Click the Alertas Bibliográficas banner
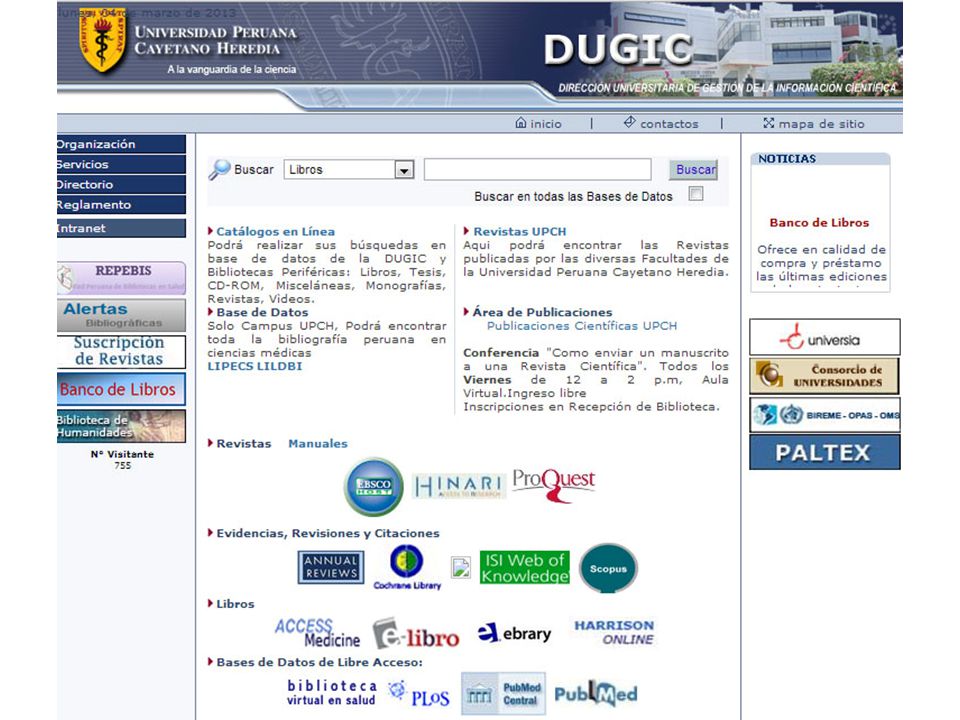Viewport: 960px width, 720px height. click(x=121, y=315)
